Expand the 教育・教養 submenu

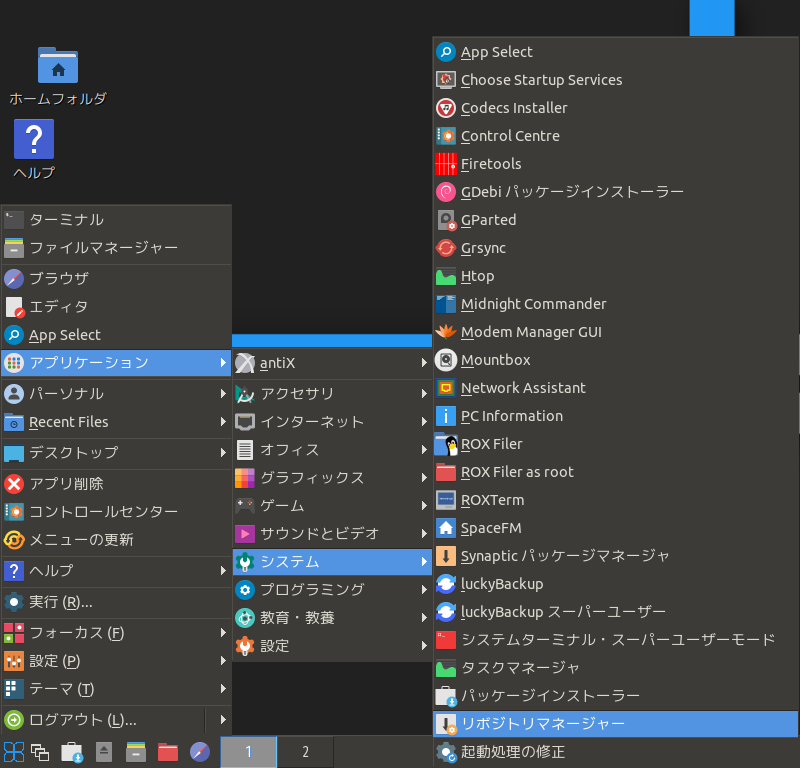click(332, 618)
